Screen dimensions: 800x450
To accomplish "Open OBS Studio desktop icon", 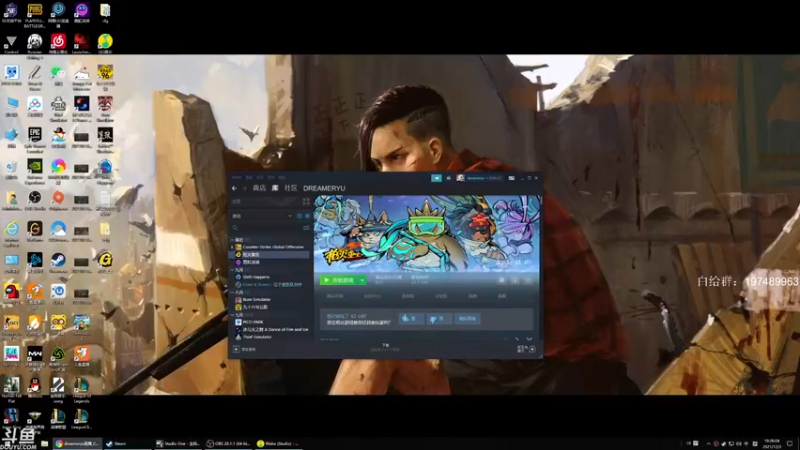I will [x=35, y=199].
